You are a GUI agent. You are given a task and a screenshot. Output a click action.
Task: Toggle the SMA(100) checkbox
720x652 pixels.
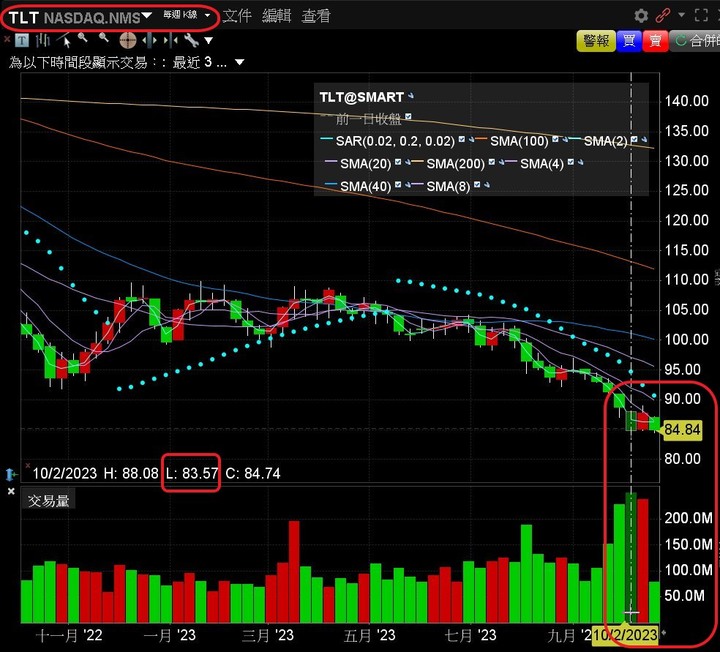555,139
